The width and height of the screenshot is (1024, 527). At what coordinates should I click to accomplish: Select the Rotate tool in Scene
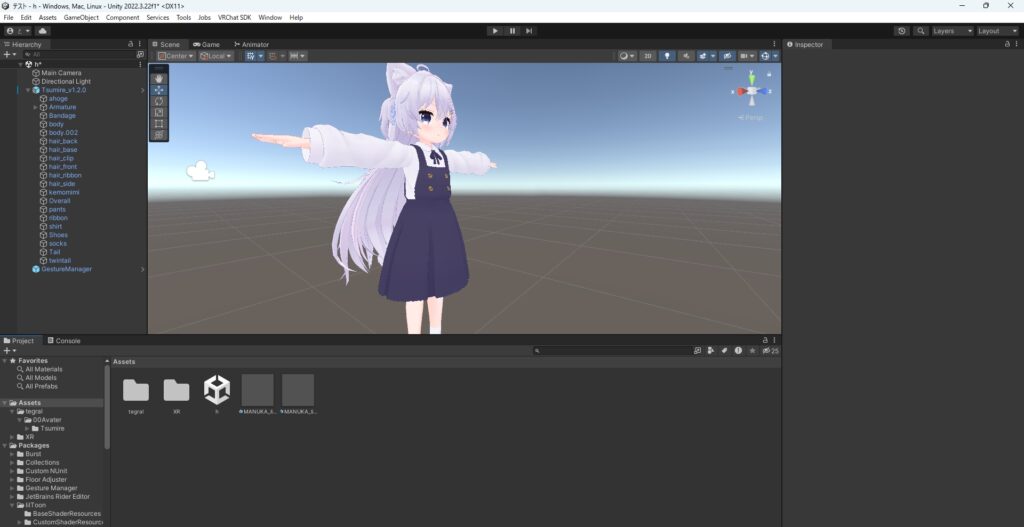159,101
